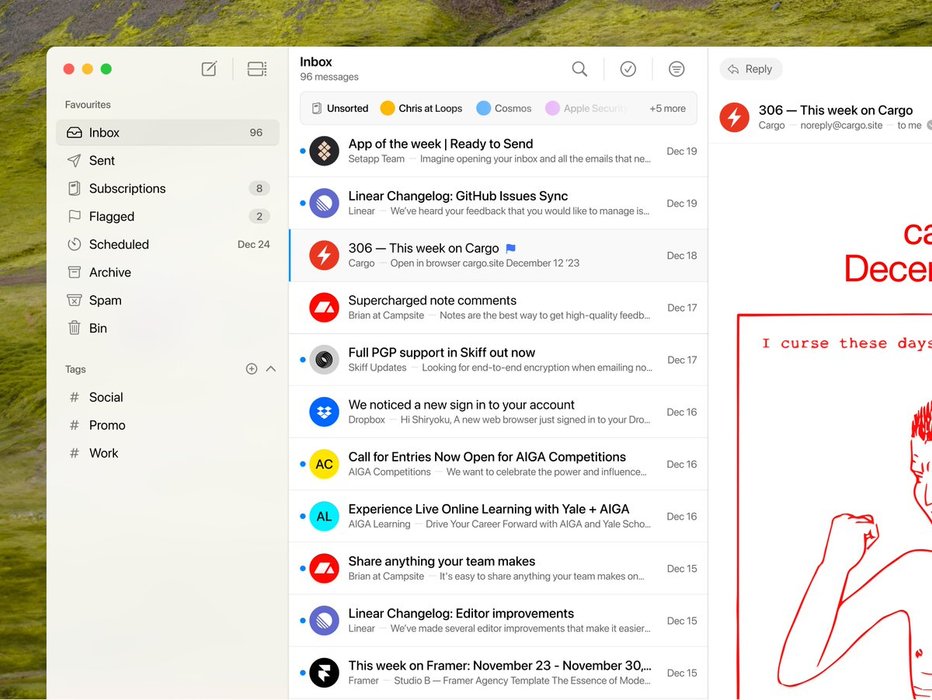Open 'App of the week | Ready to Send' email
This screenshot has width=932, height=700.
point(498,151)
